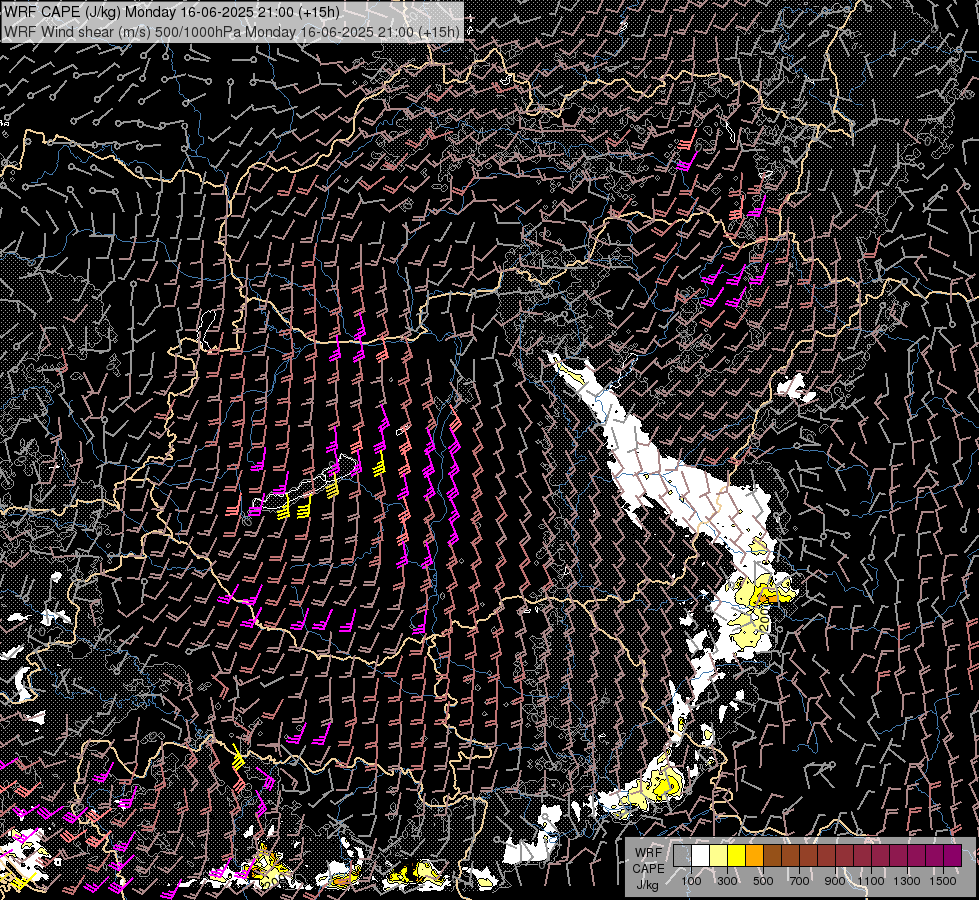Click the '500' label in the legend

click(763, 881)
